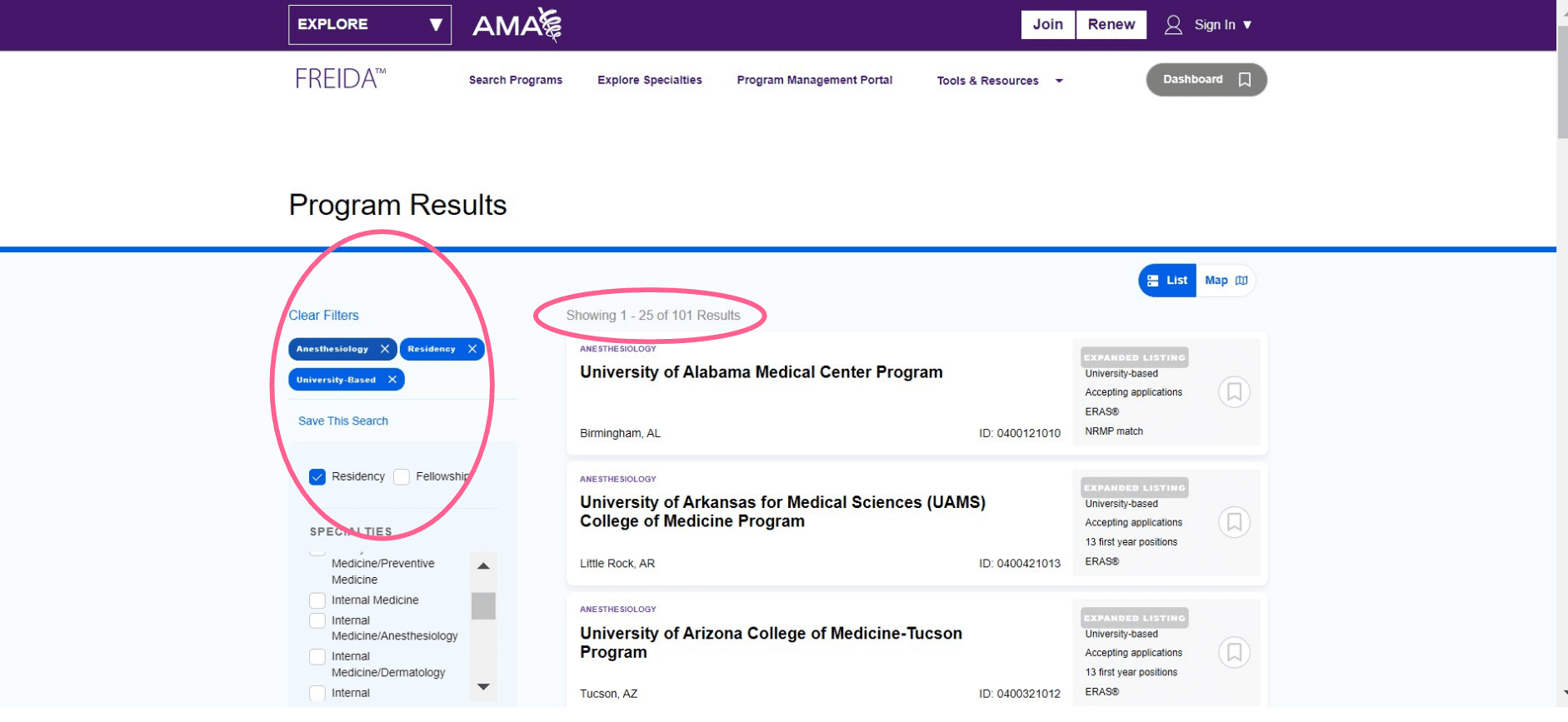1568x722 pixels.
Task: Click ID: 0400421013 text
Action: [1020, 564]
